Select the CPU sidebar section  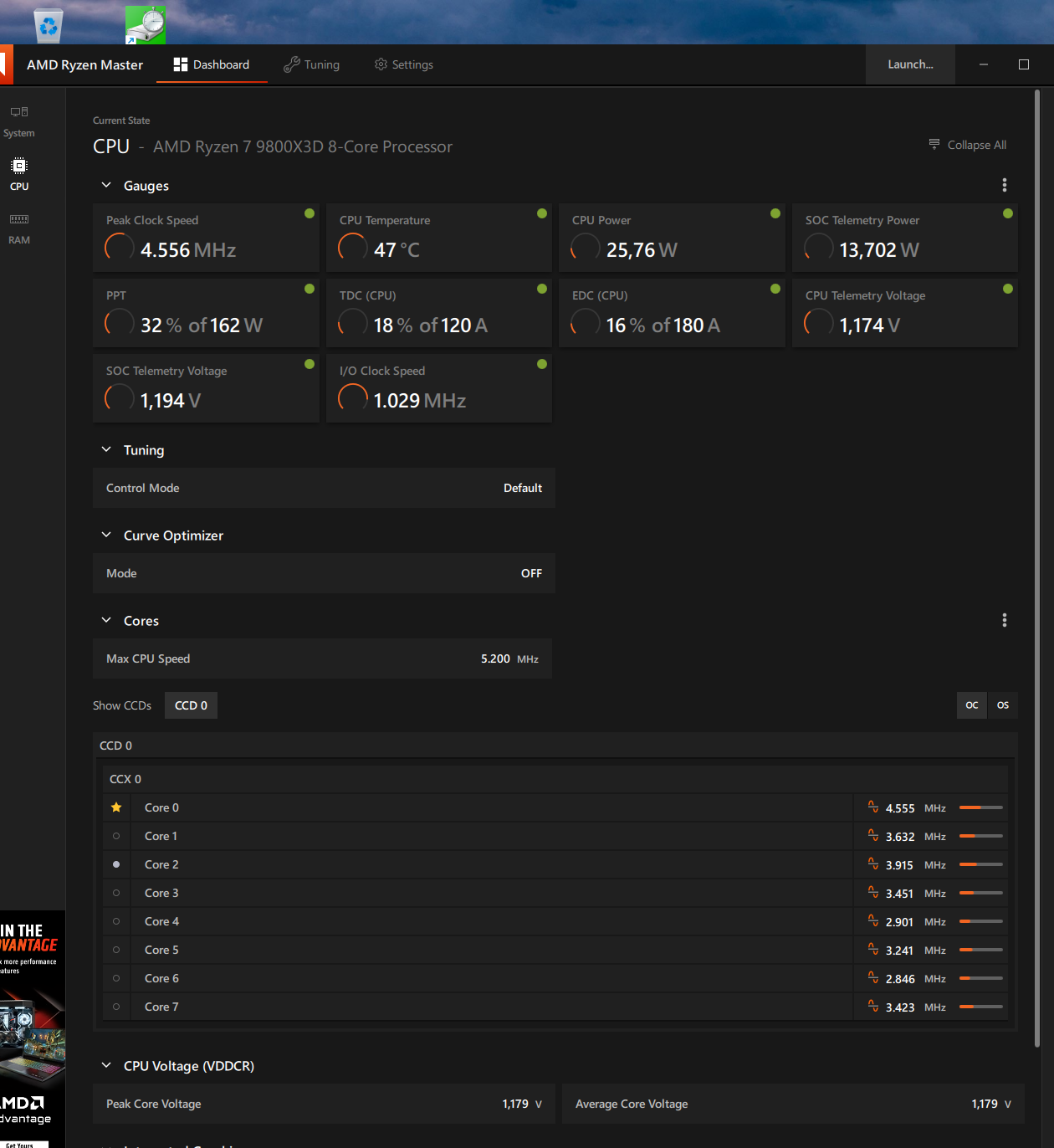click(19, 175)
